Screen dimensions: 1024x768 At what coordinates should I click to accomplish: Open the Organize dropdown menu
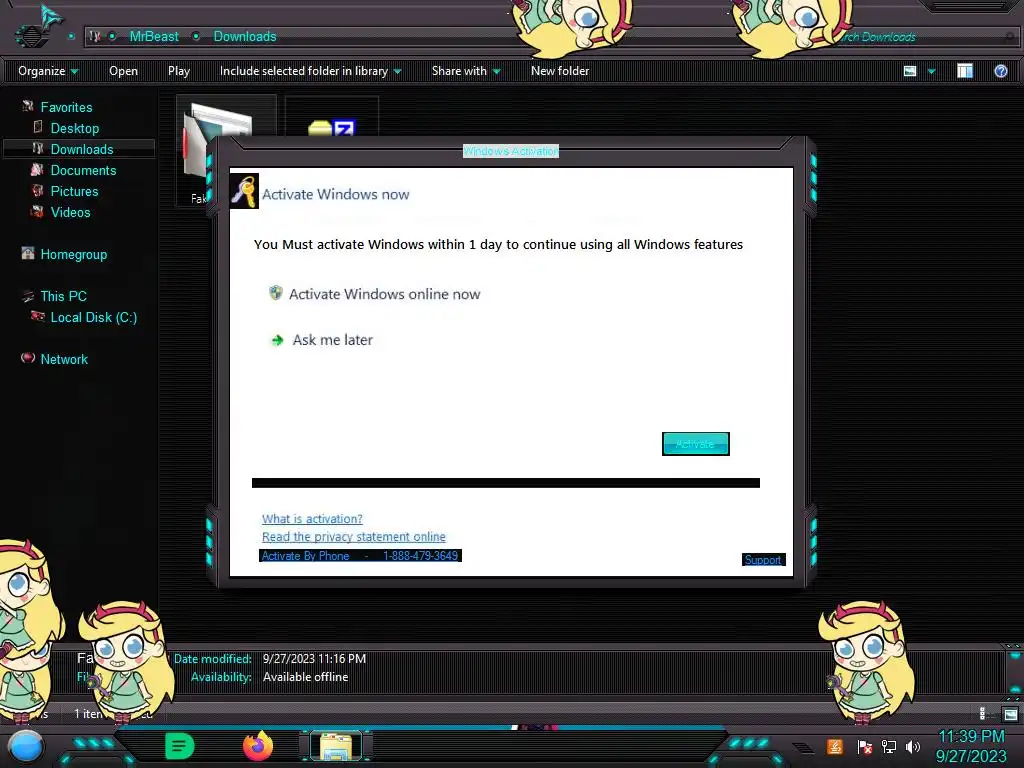pos(48,71)
